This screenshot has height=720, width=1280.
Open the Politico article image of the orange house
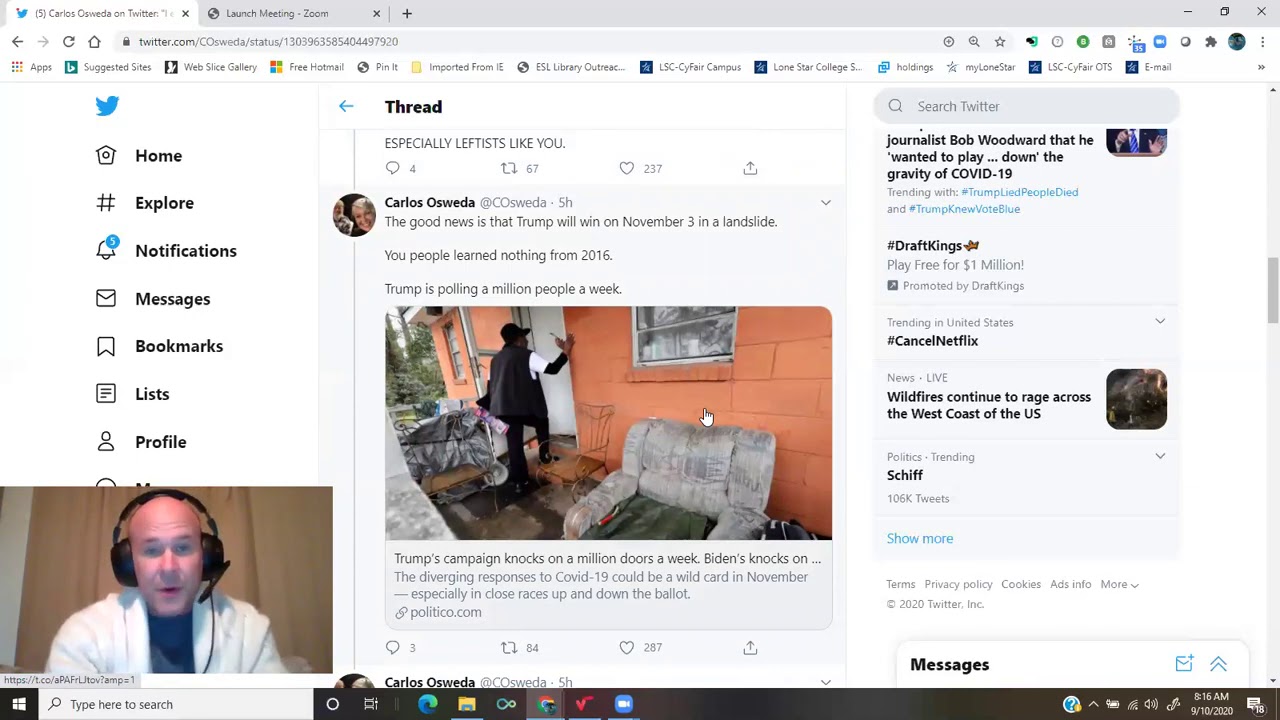608,423
